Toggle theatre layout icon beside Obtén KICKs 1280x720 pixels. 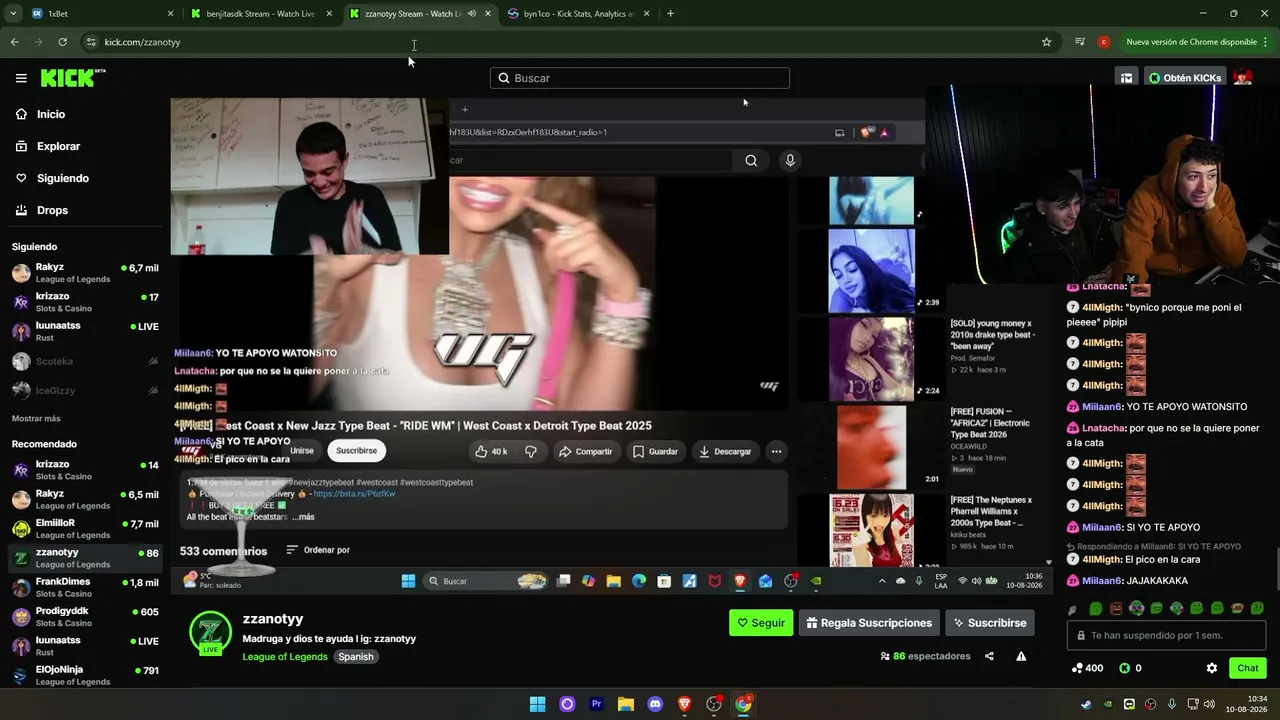click(1126, 78)
